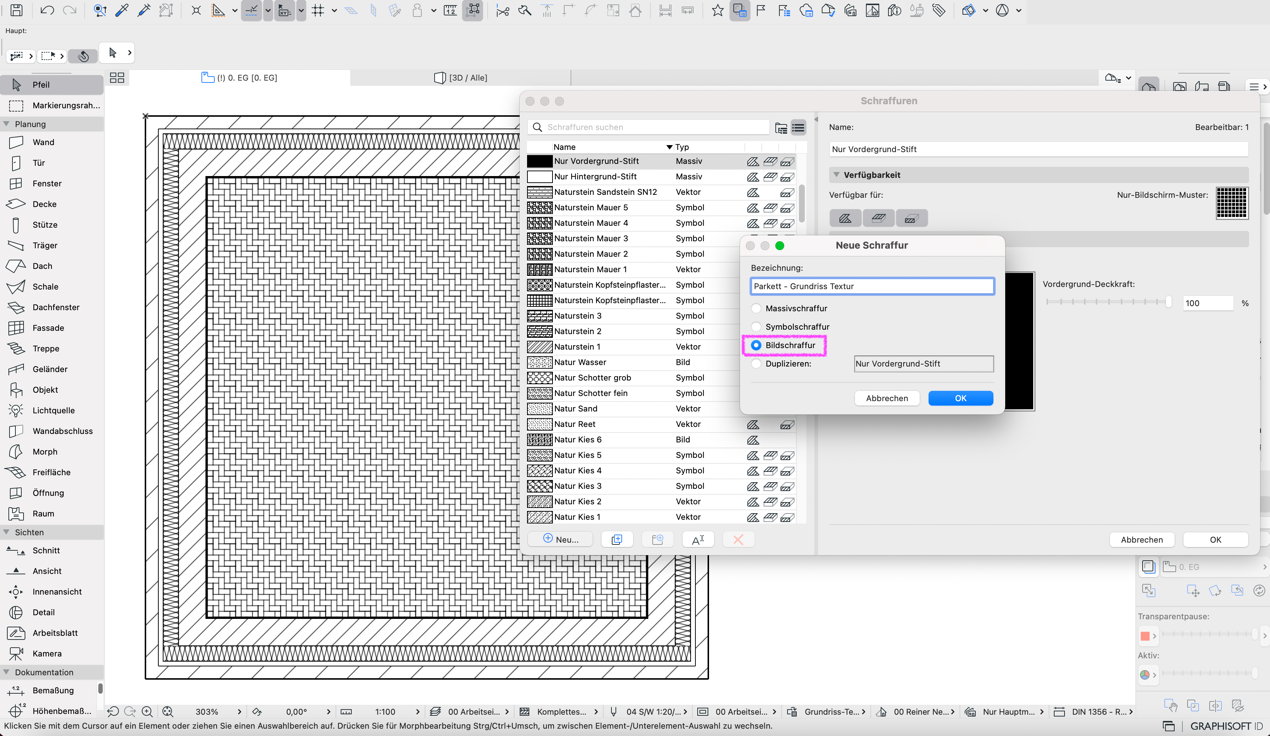Select the Bildschraffur radio button
This screenshot has height=736, width=1270.
(x=756, y=345)
